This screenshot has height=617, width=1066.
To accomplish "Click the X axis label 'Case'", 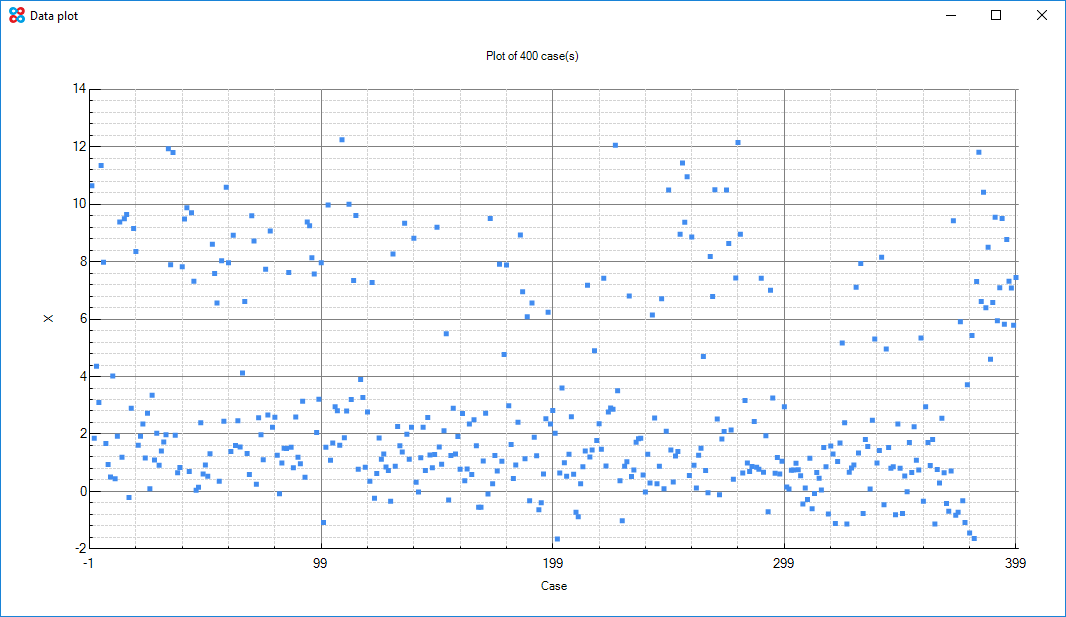I will click(554, 586).
